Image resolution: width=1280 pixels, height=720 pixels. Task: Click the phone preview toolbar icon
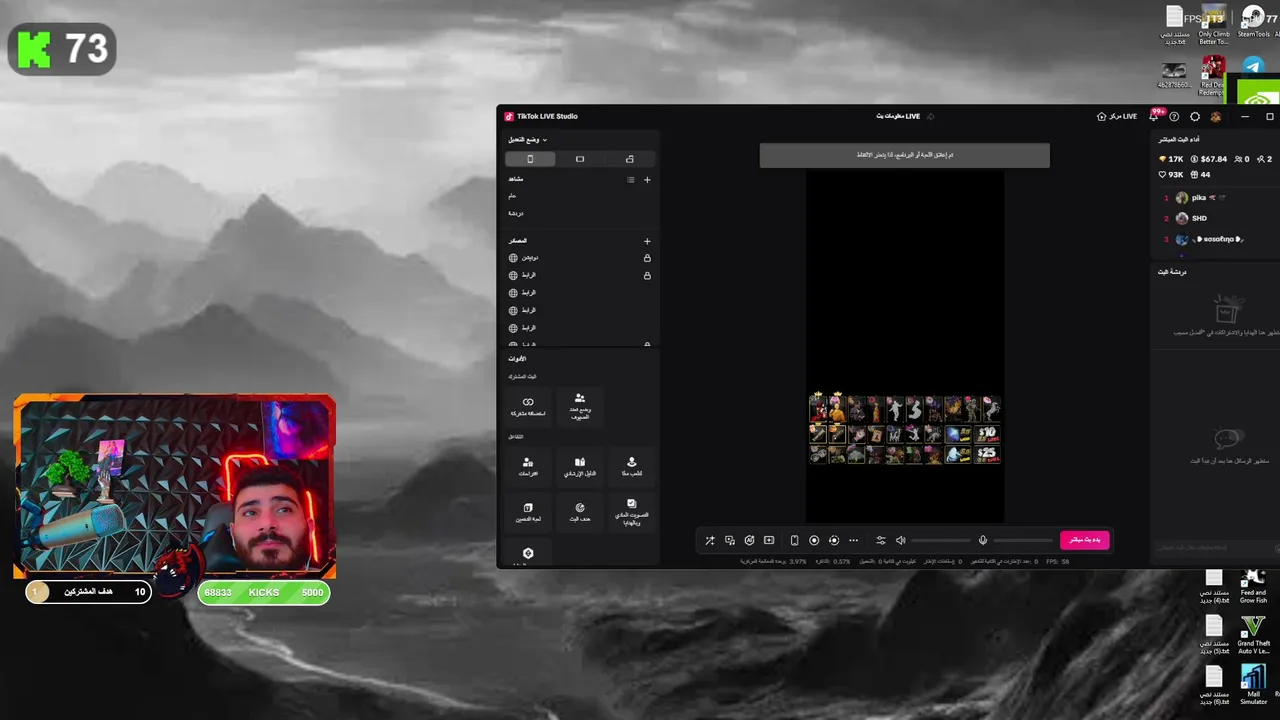point(794,540)
